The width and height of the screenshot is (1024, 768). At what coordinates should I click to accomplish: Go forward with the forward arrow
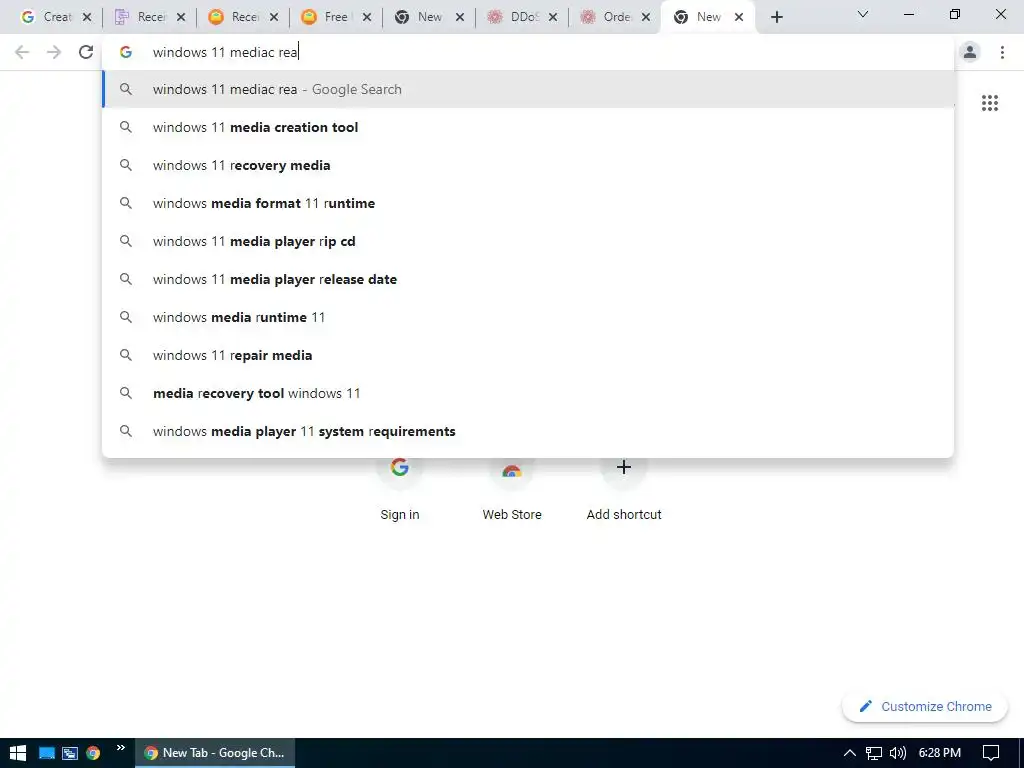[54, 52]
